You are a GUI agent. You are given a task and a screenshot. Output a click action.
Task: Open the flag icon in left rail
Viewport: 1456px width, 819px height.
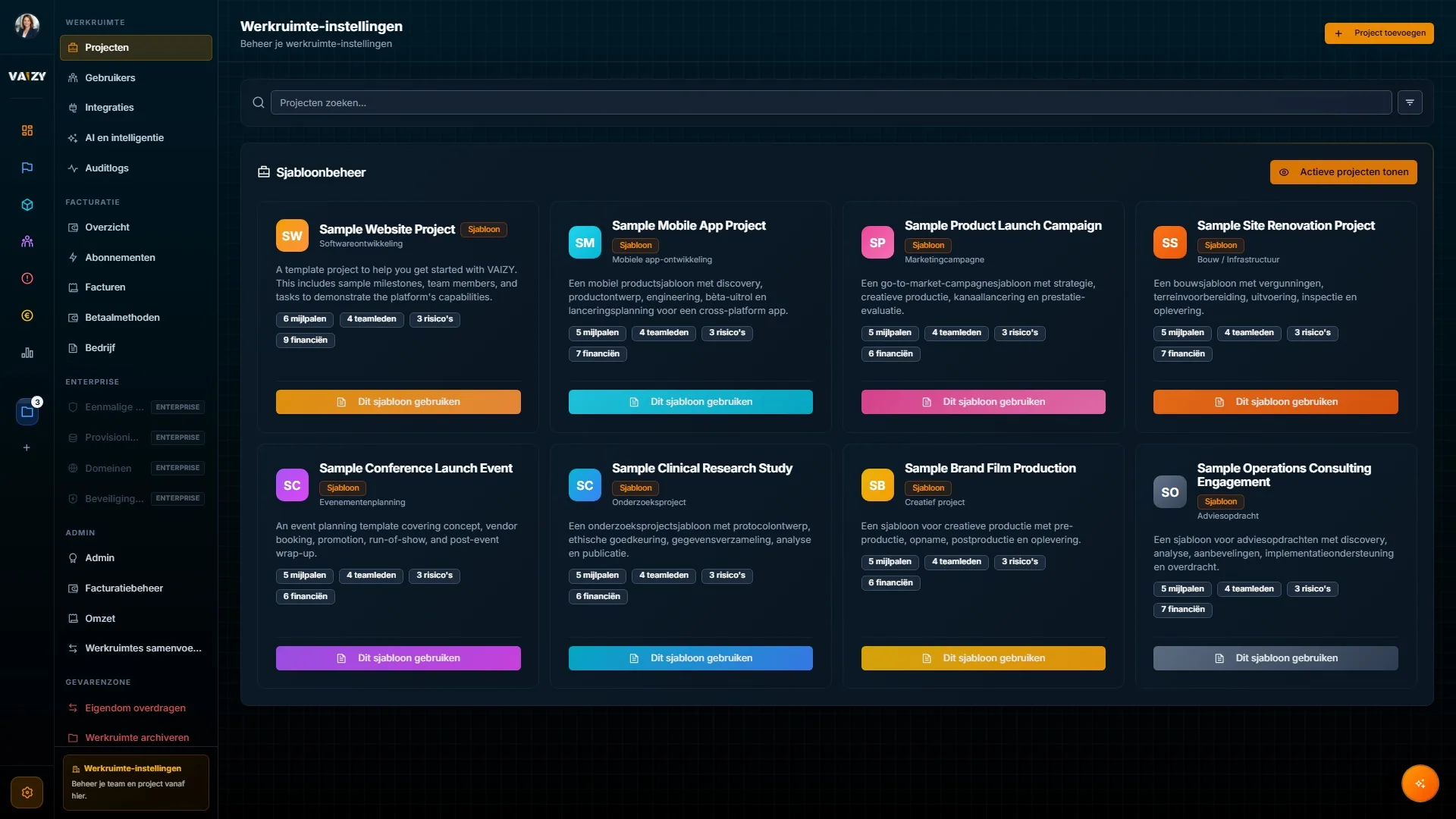pos(27,168)
